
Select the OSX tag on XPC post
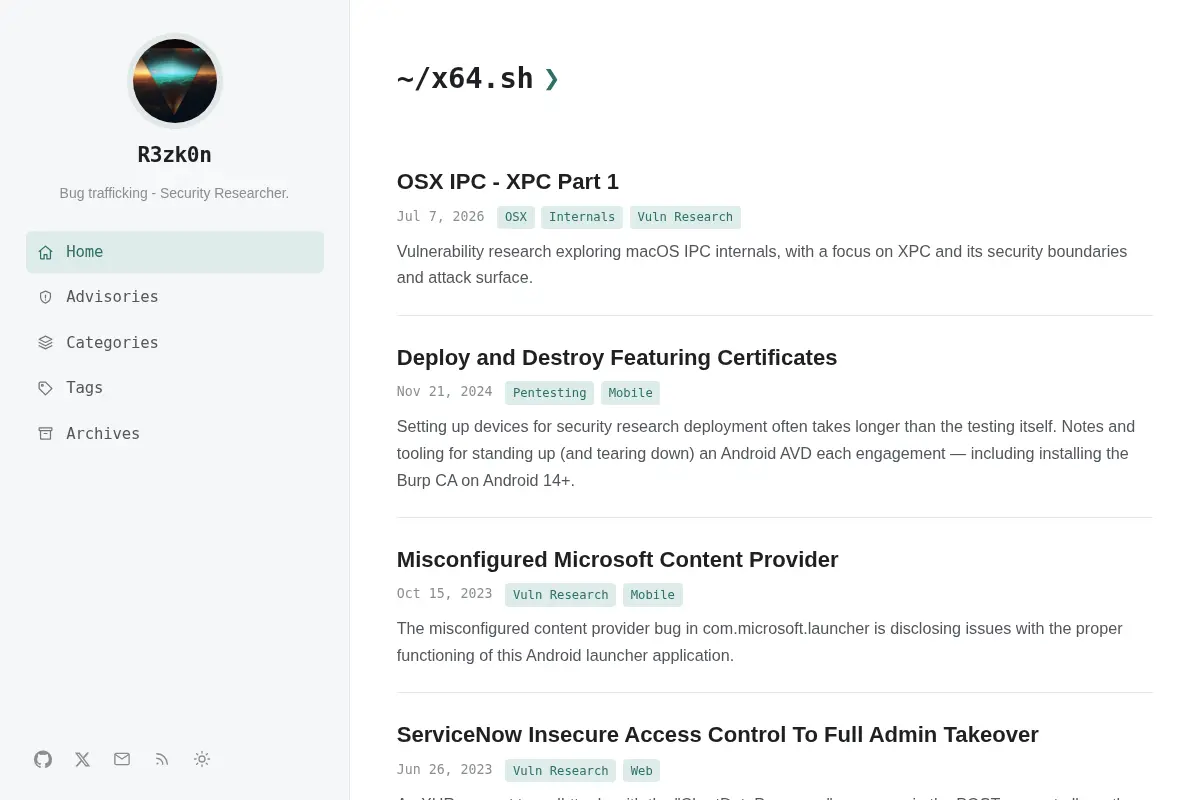pos(516,217)
